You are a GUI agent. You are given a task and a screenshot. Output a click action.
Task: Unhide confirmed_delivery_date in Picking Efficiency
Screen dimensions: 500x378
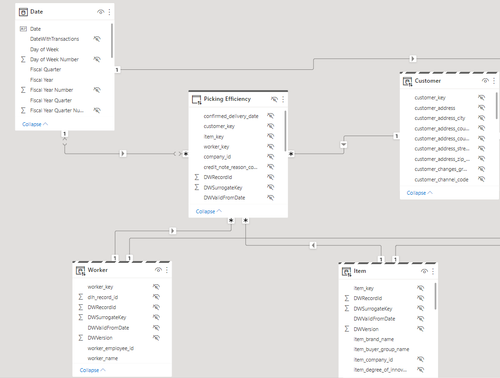click(271, 116)
